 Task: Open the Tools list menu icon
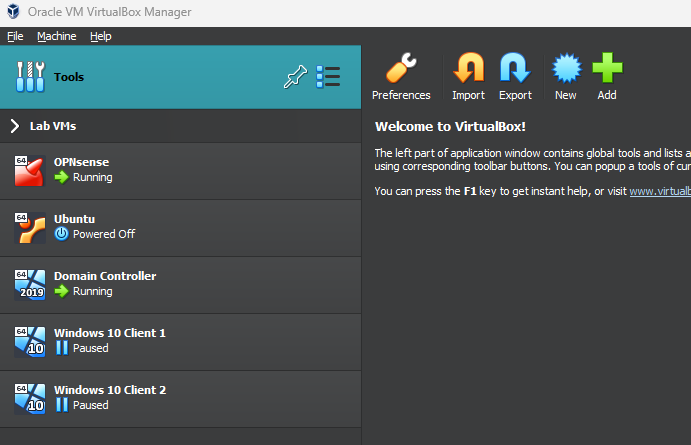tap(328, 77)
